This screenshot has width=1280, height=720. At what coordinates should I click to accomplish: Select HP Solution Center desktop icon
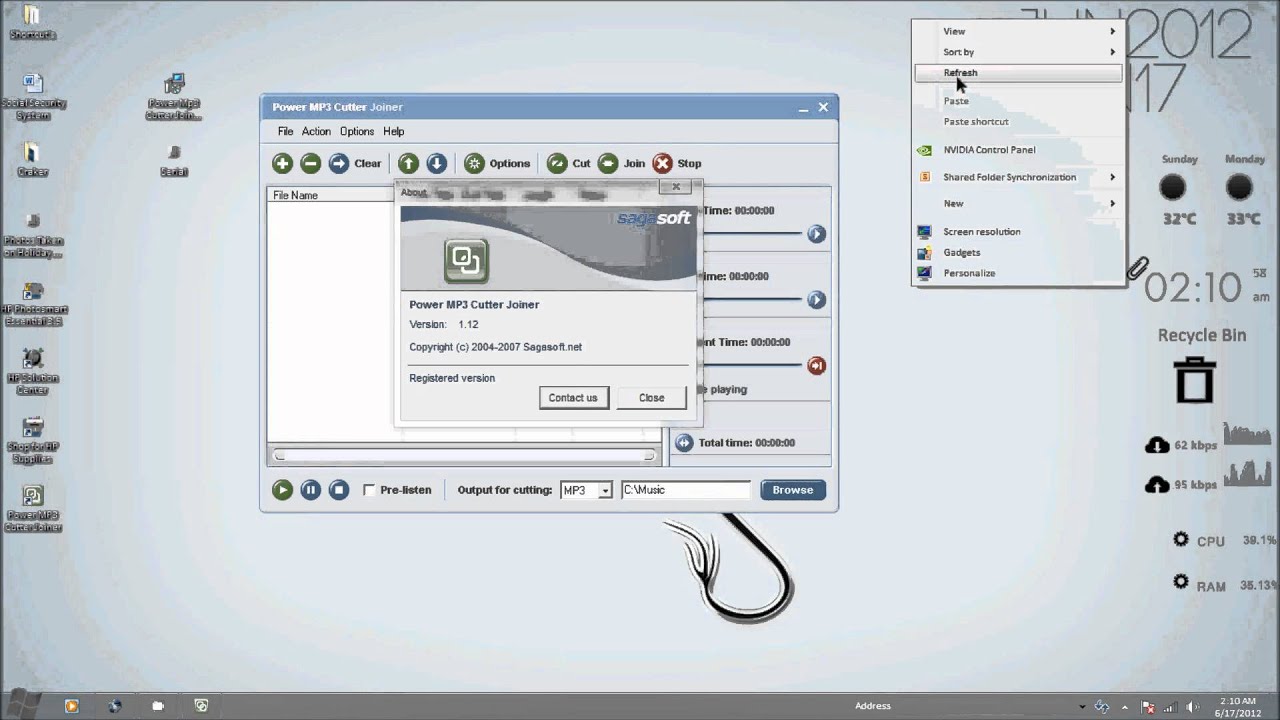33,372
